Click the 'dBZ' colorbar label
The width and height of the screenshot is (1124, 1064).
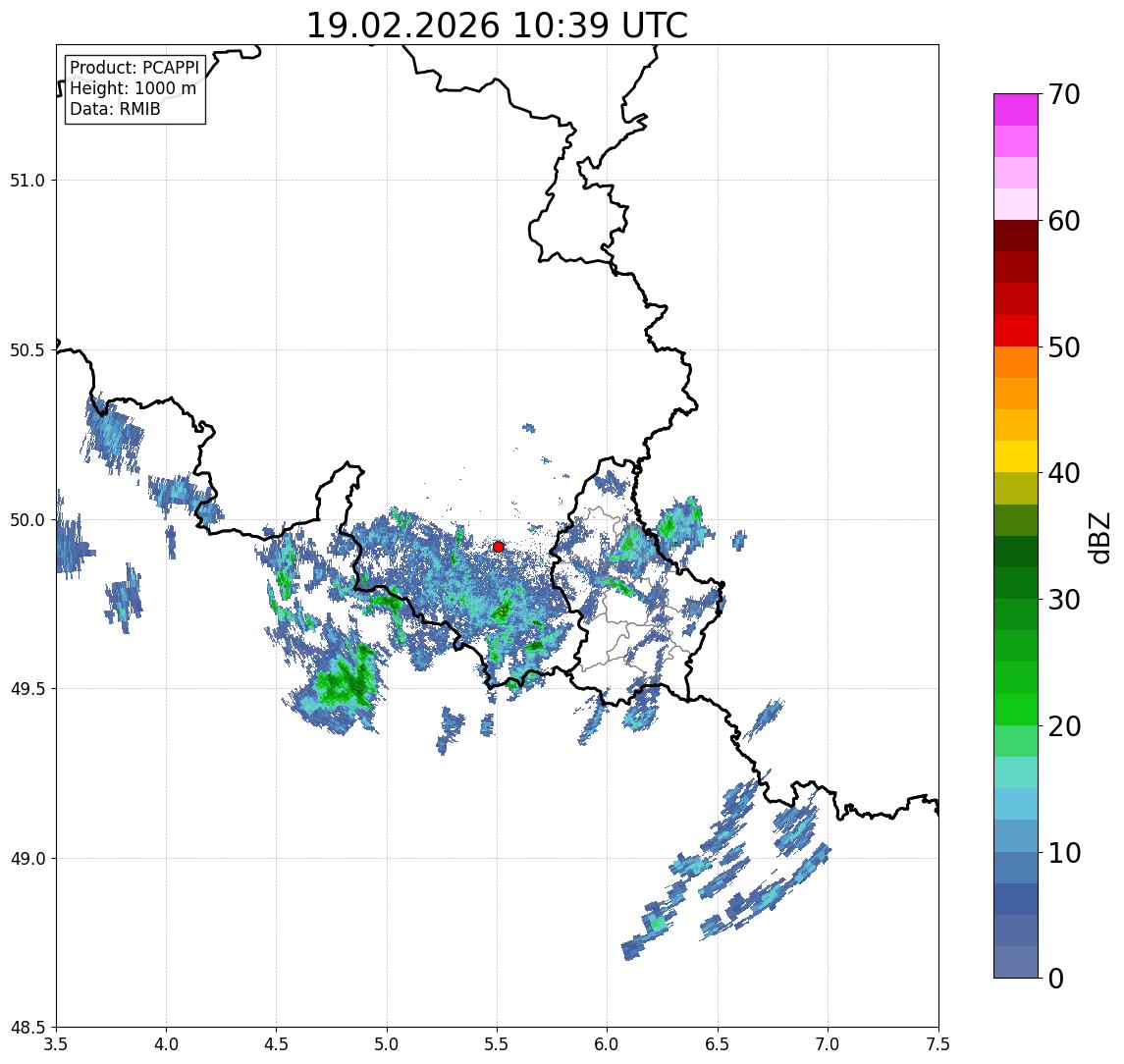coord(1098,538)
